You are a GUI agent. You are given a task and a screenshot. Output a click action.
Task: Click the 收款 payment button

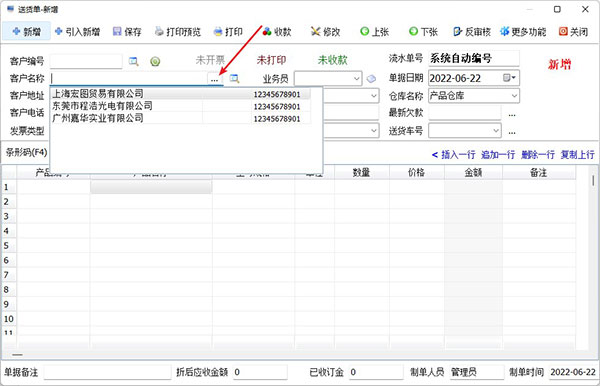coord(277,31)
